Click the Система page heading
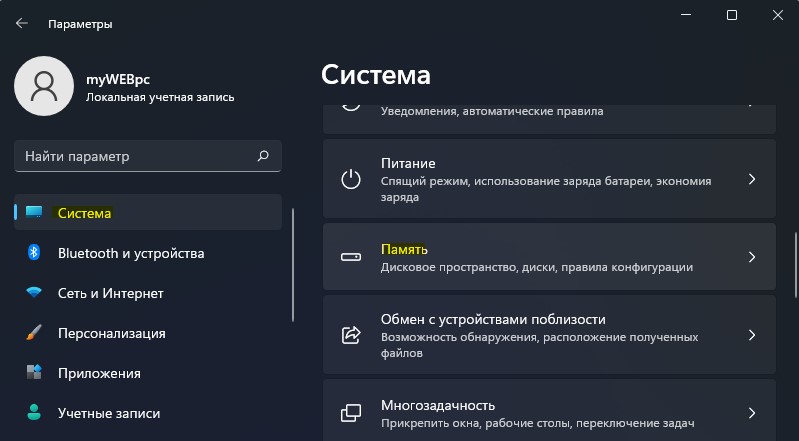Screen dimensions: 799x441 click(x=376, y=75)
